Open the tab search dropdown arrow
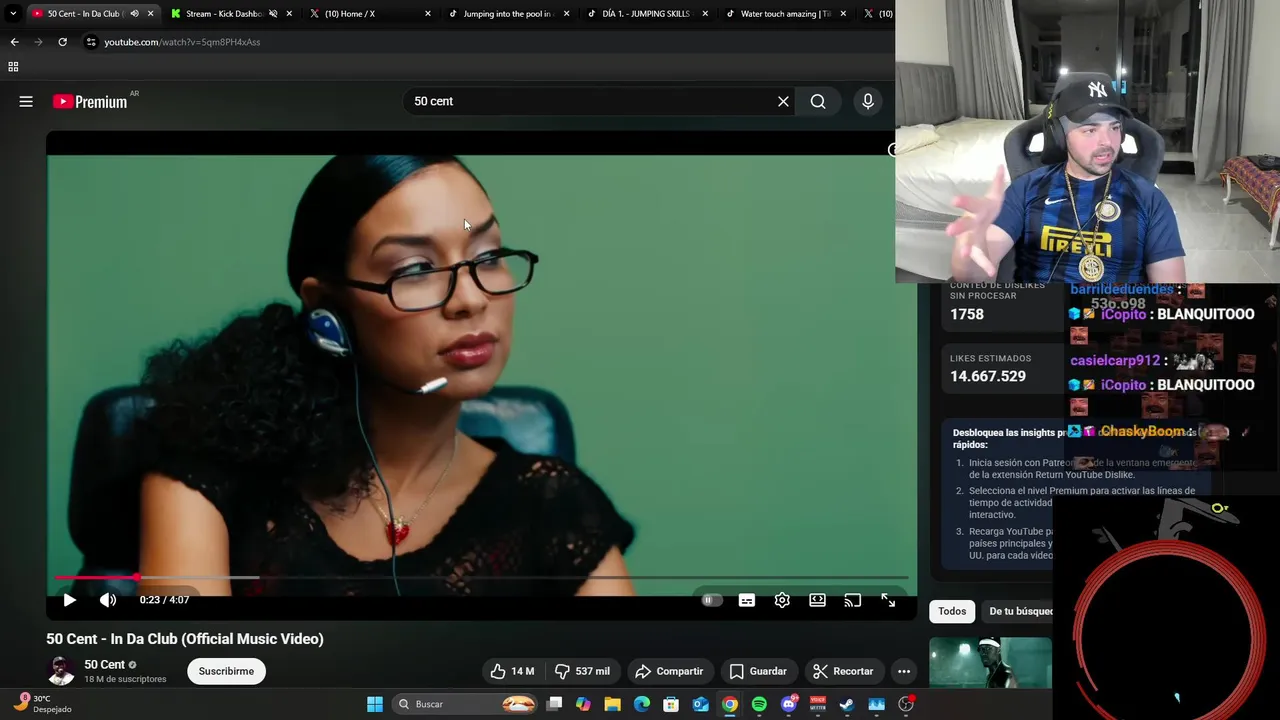 [13, 14]
